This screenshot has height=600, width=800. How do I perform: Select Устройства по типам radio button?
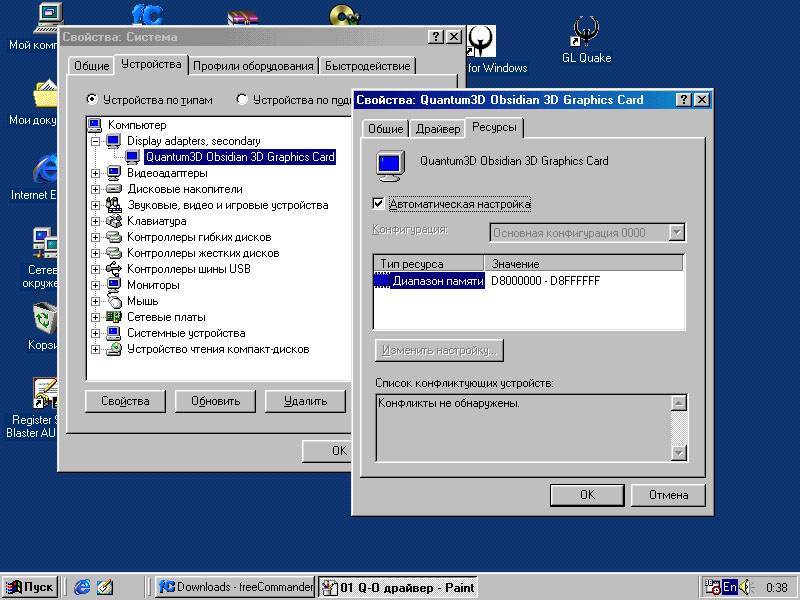pos(92,99)
